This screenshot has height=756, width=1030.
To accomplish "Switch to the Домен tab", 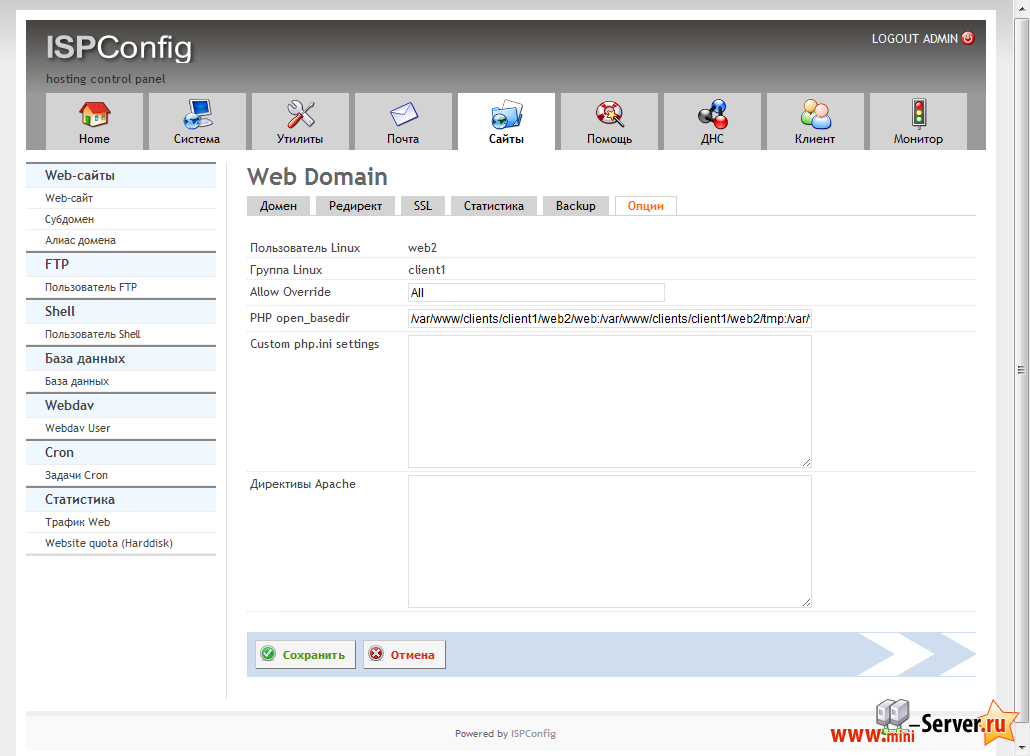I will pos(279,206).
